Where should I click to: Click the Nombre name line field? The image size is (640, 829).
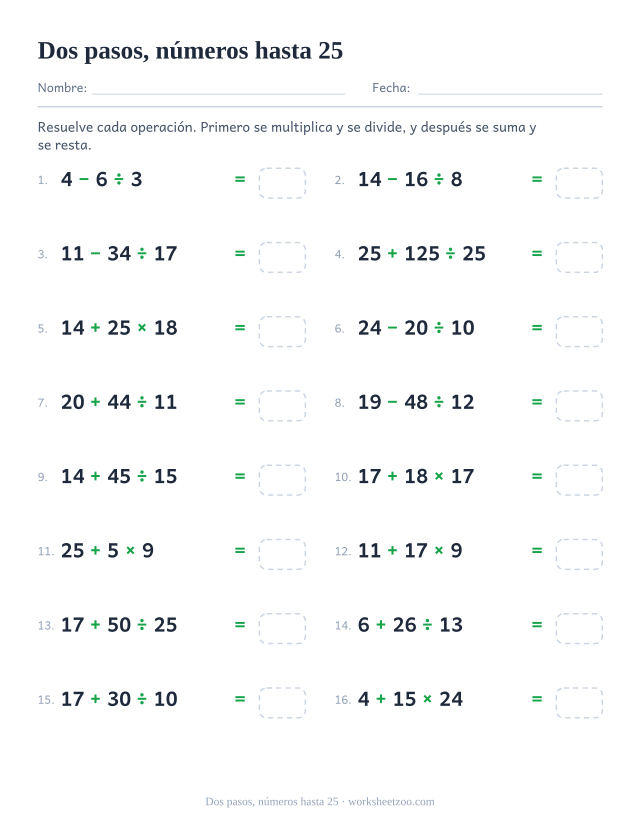[x=218, y=88]
